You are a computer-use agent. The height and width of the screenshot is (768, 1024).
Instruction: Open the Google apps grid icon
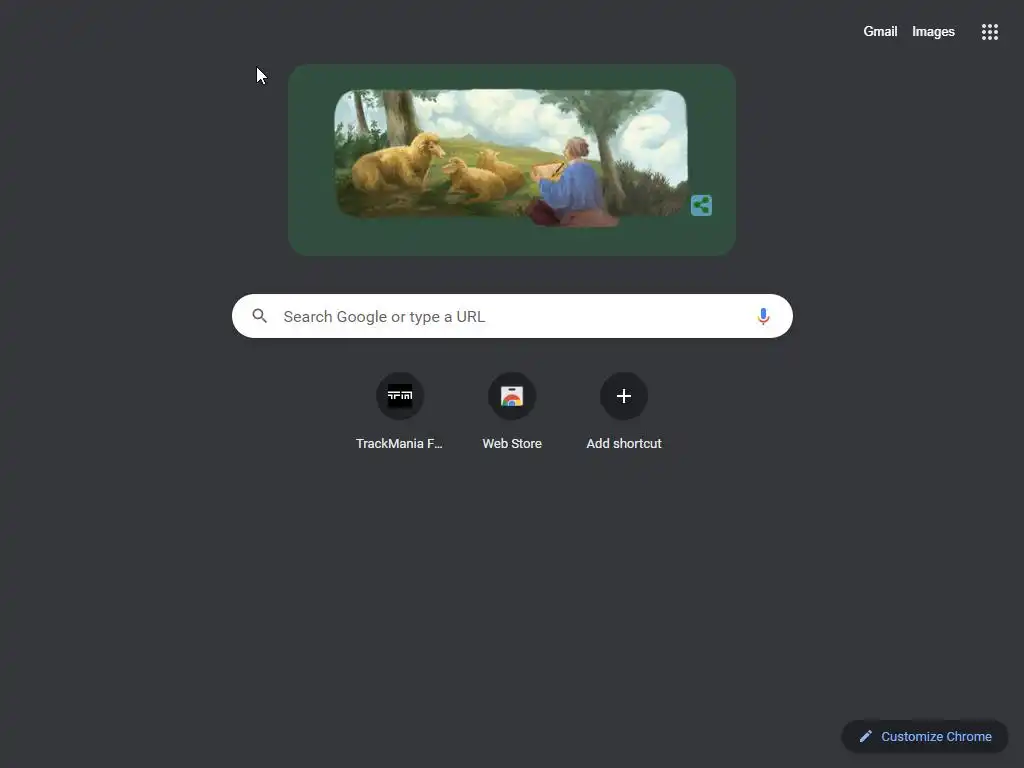point(989,32)
